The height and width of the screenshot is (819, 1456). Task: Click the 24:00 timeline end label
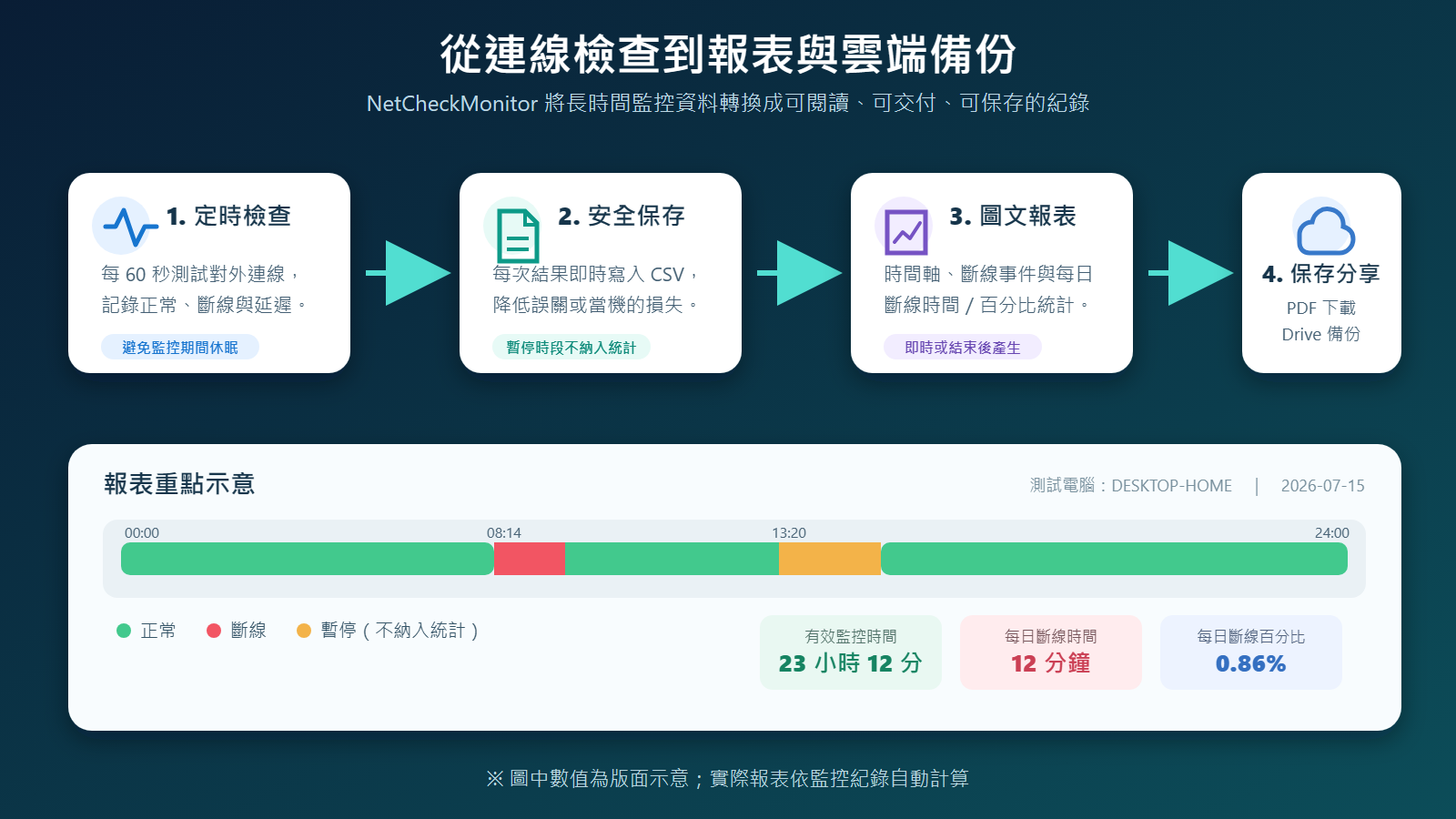click(x=1331, y=533)
